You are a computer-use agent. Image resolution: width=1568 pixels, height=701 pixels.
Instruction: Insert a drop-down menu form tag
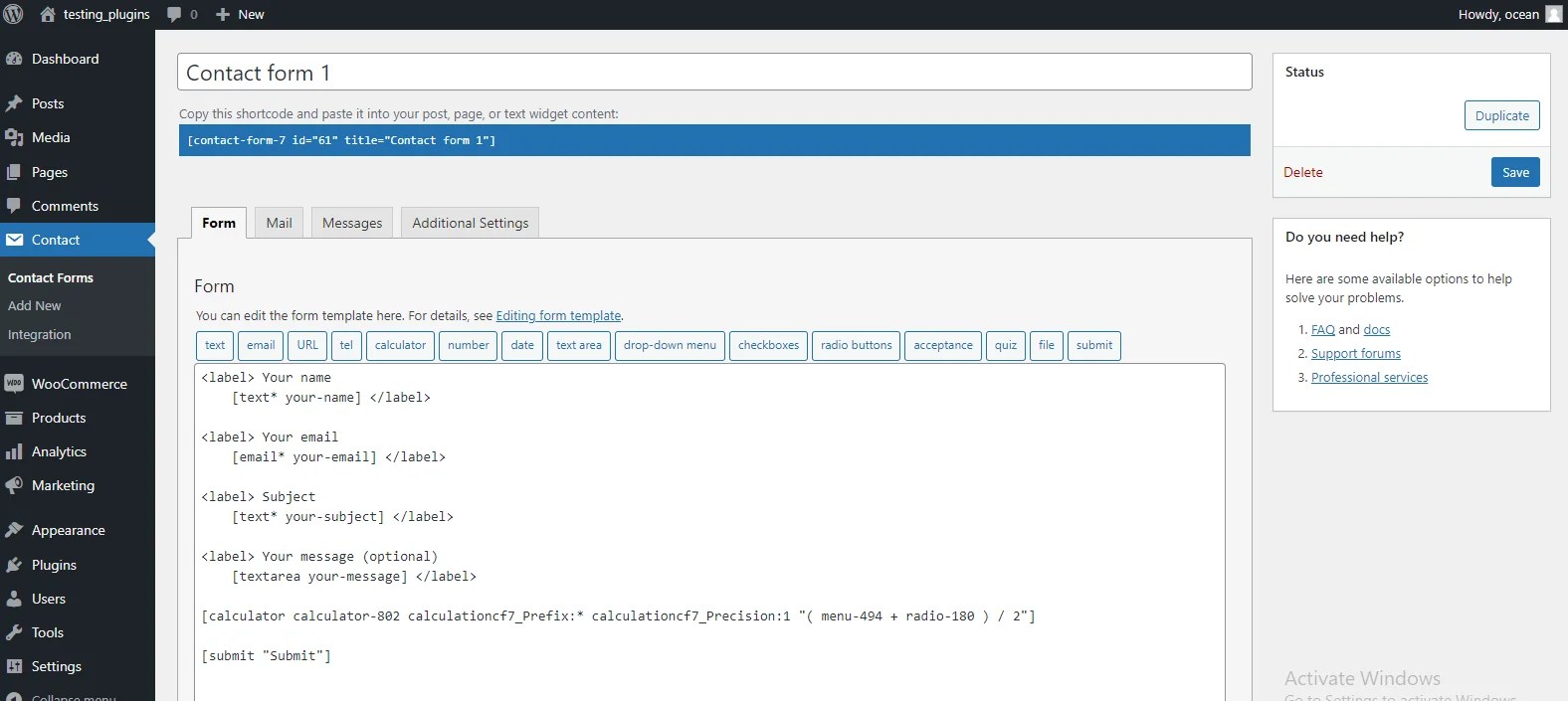tap(670, 345)
